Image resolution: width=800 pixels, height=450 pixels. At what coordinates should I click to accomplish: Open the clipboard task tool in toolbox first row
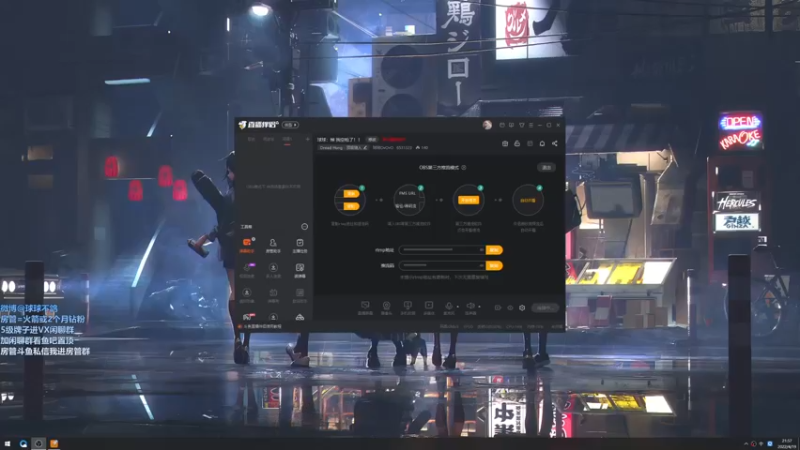tap(299, 245)
